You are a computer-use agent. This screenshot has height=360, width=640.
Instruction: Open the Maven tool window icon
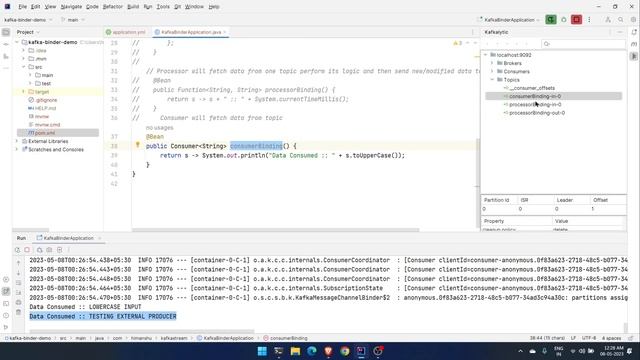pyautogui.click(x=634, y=44)
